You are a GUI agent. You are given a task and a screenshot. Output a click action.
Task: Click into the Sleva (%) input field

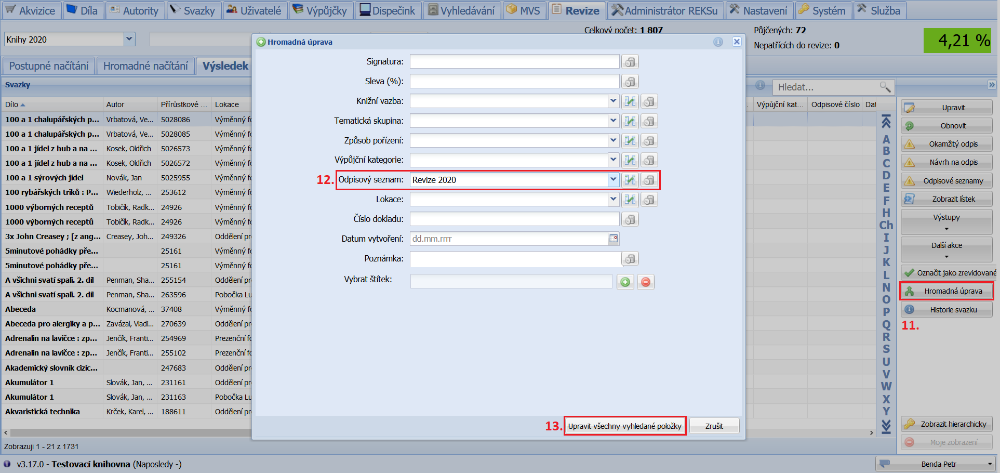[x=514, y=81]
